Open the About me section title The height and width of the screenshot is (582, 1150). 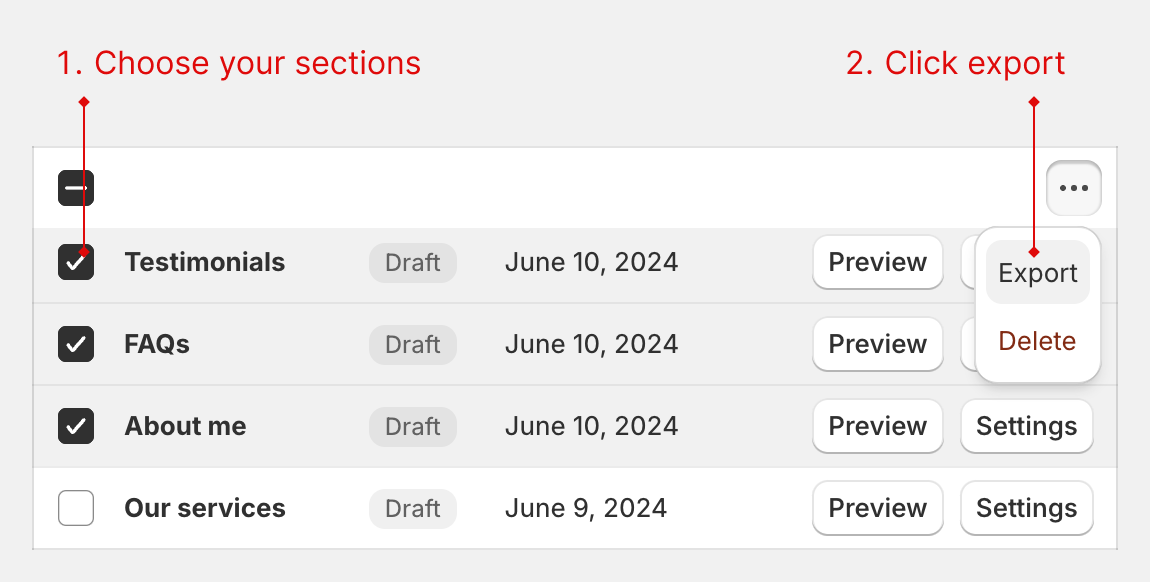185,426
